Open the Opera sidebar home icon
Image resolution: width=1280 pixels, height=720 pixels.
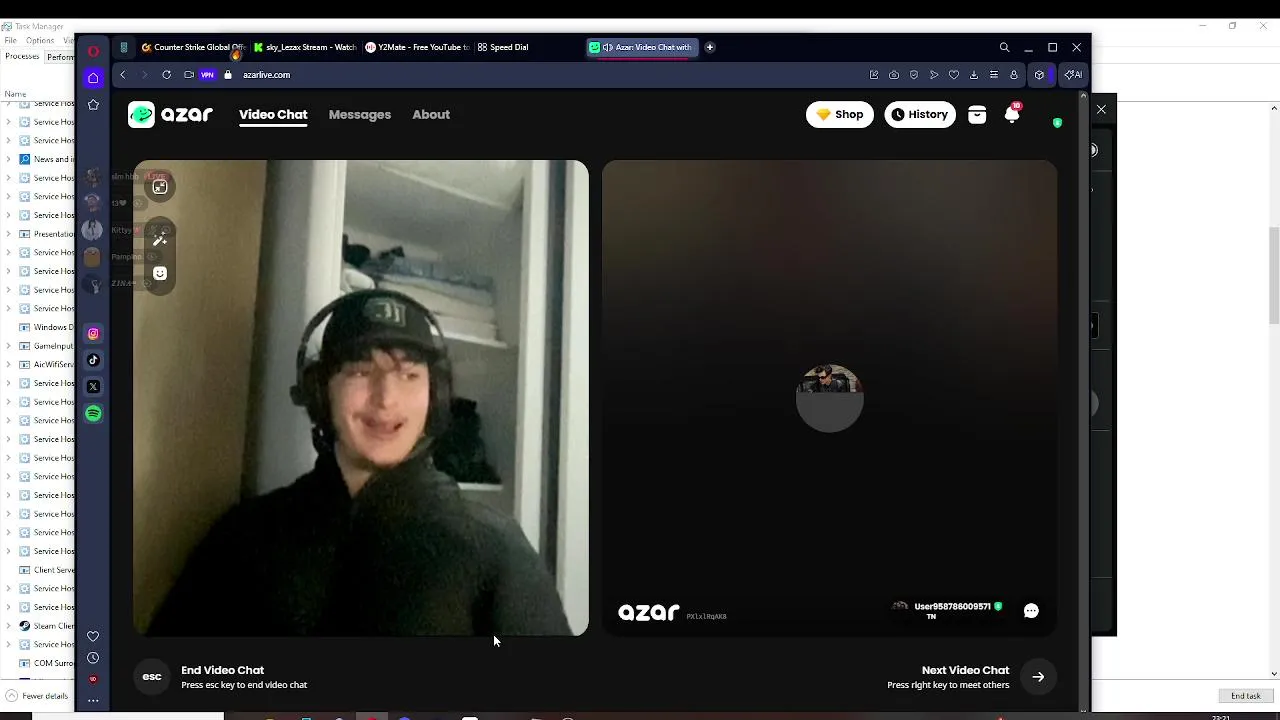[x=93, y=78]
